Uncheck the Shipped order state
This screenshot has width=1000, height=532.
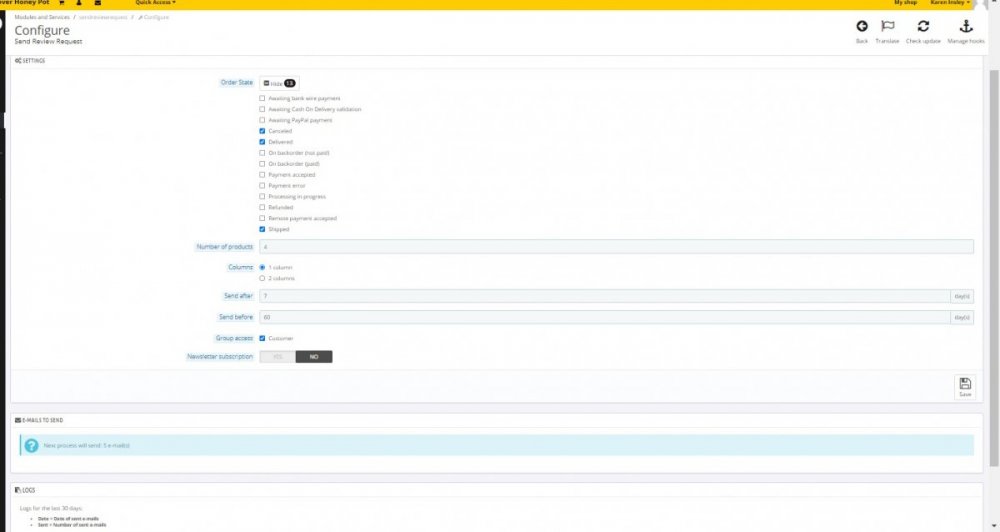tap(262, 229)
